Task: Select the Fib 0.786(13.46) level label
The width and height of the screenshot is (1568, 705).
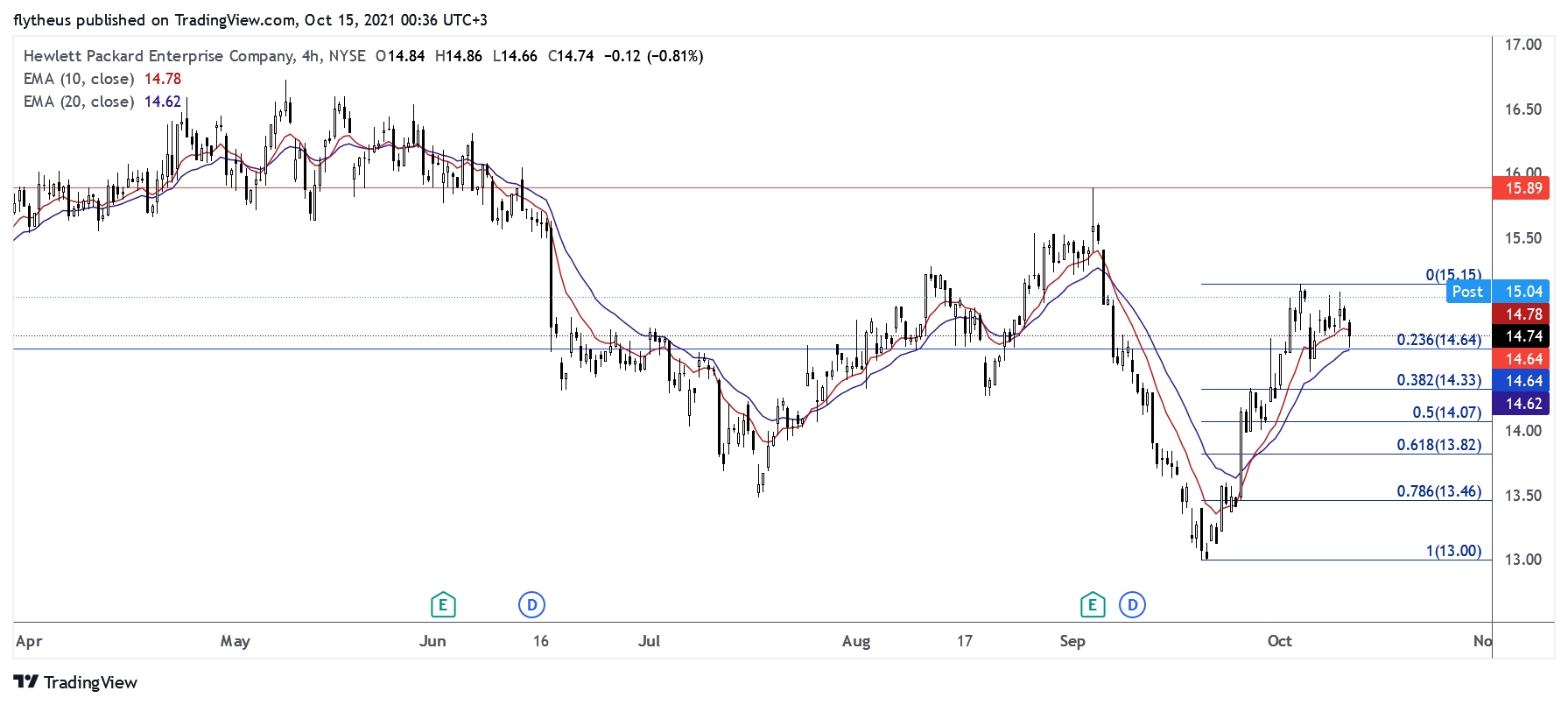Action: point(1439,491)
